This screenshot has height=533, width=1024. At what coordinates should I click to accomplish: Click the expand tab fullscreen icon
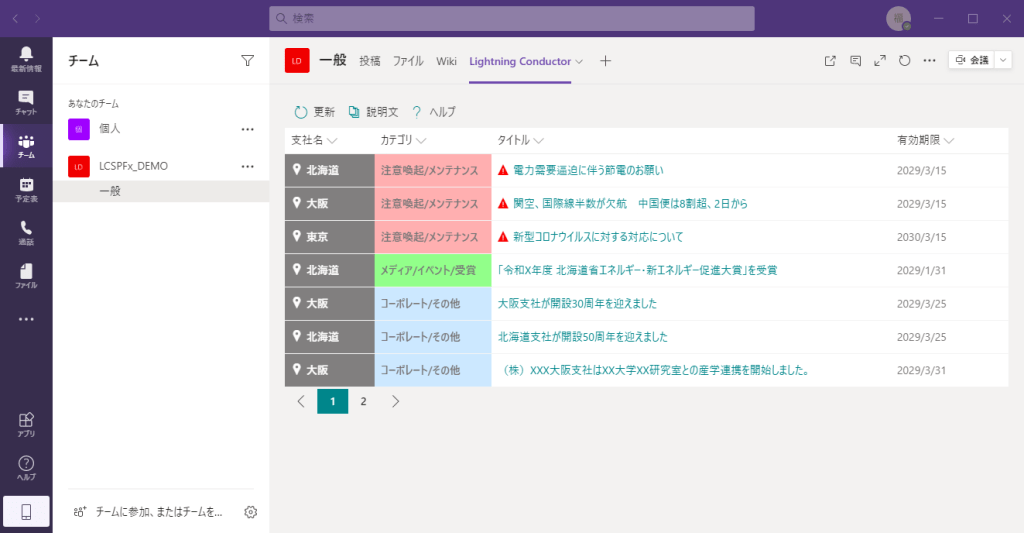tap(880, 61)
